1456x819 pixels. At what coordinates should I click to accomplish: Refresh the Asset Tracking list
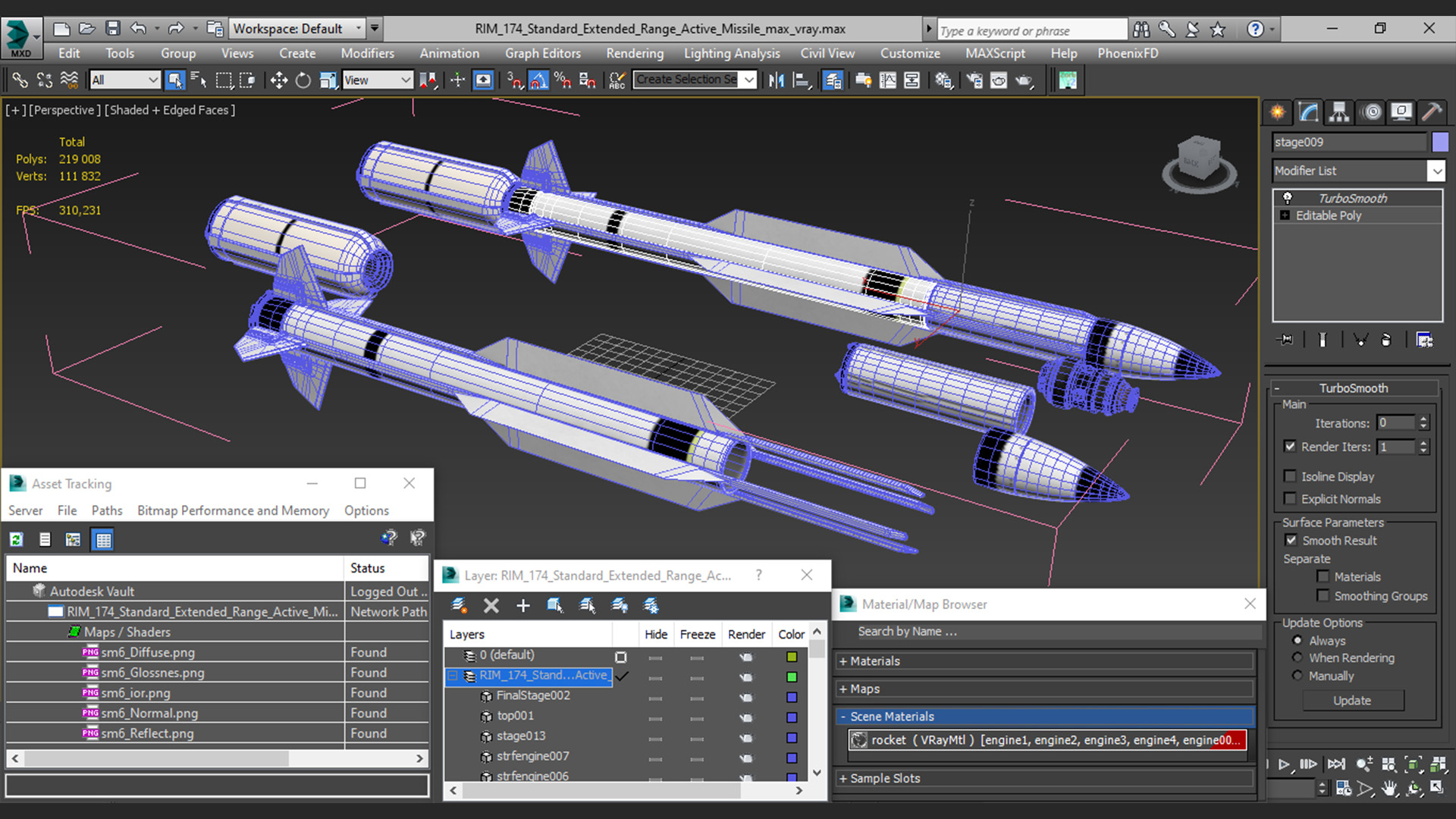(x=17, y=539)
